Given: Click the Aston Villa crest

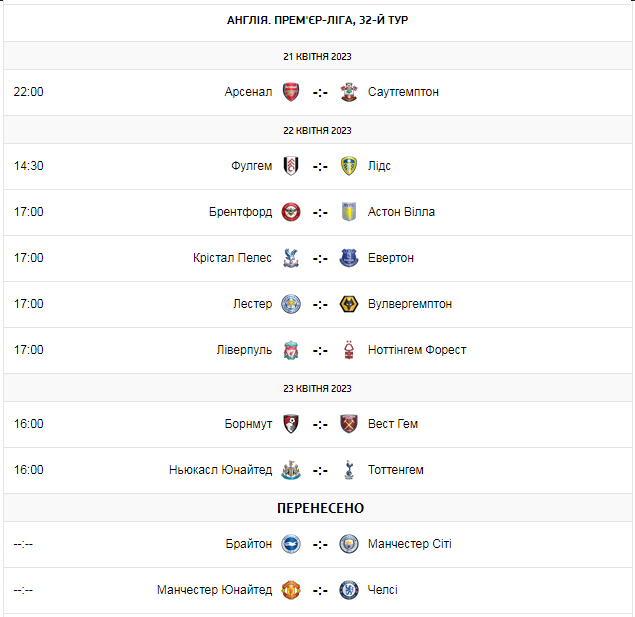Looking at the screenshot, I should pos(349,212).
